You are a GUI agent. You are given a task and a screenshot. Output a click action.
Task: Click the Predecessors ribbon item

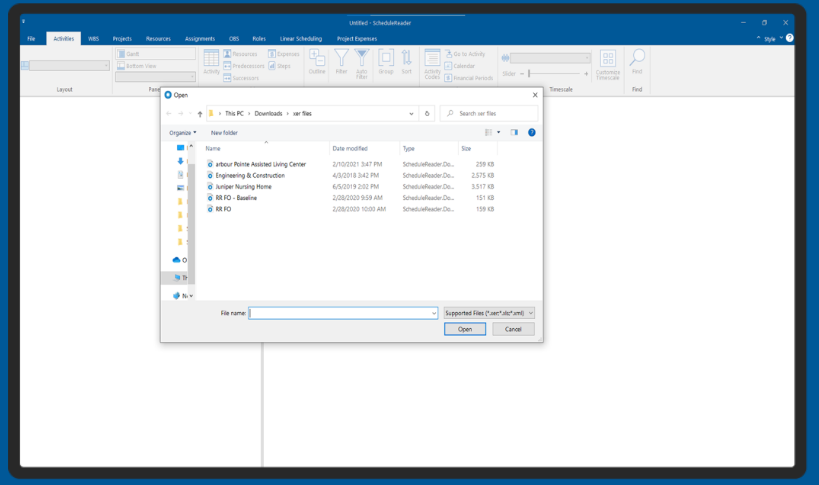pyautogui.click(x=244, y=66)
